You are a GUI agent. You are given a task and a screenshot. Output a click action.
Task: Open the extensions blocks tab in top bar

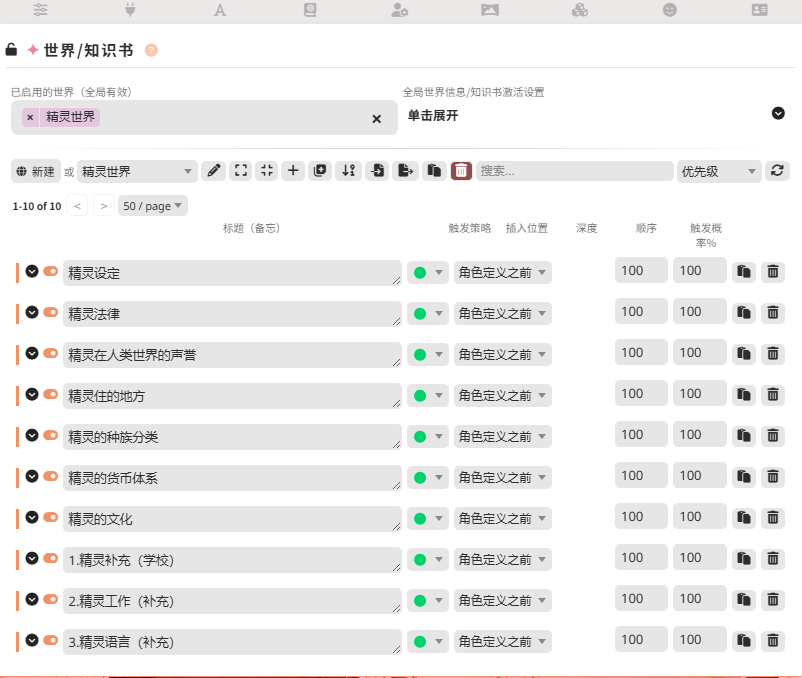[579, 10]
